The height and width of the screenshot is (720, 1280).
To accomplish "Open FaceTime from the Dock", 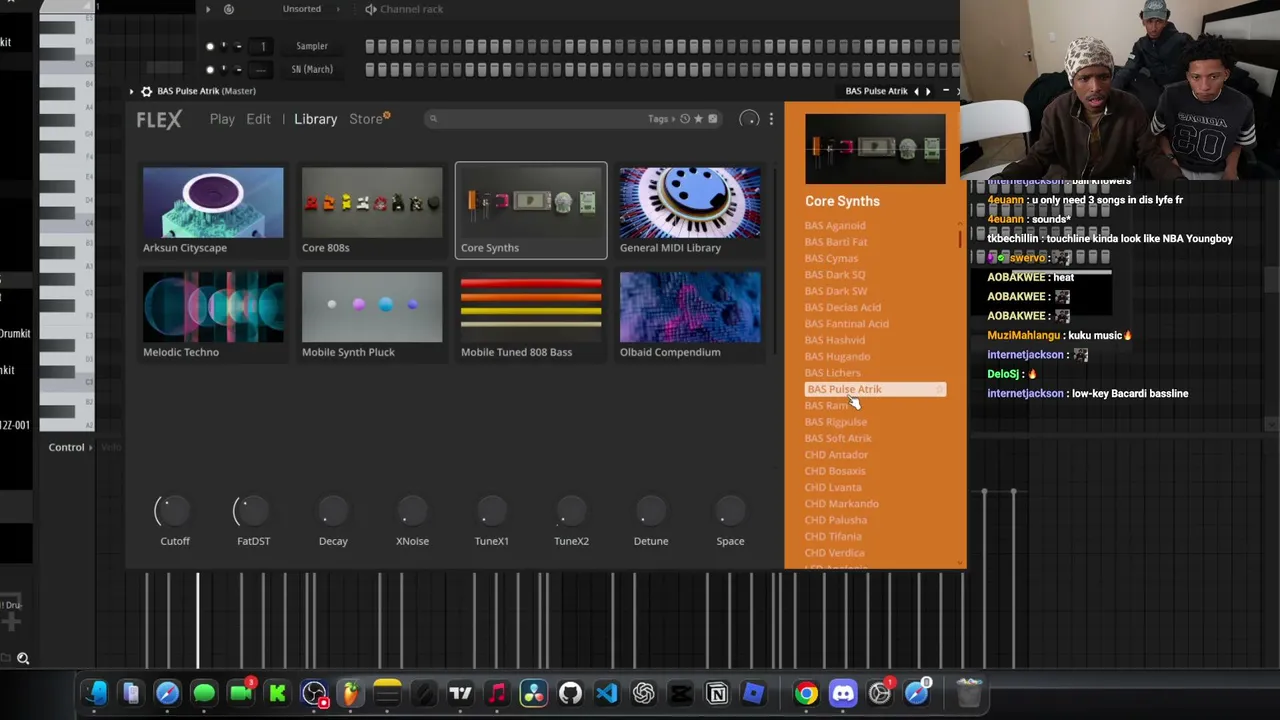I will click(x=241, y=693).
